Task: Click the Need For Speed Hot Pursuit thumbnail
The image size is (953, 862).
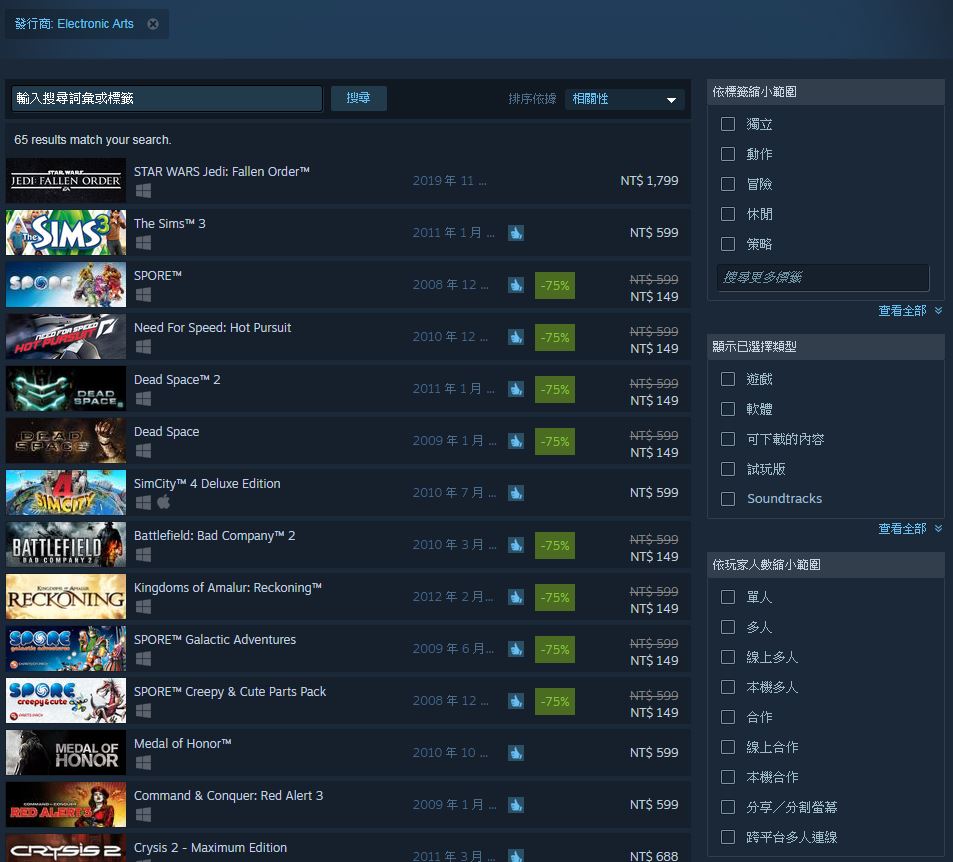Action: click(x=66, y=337)
